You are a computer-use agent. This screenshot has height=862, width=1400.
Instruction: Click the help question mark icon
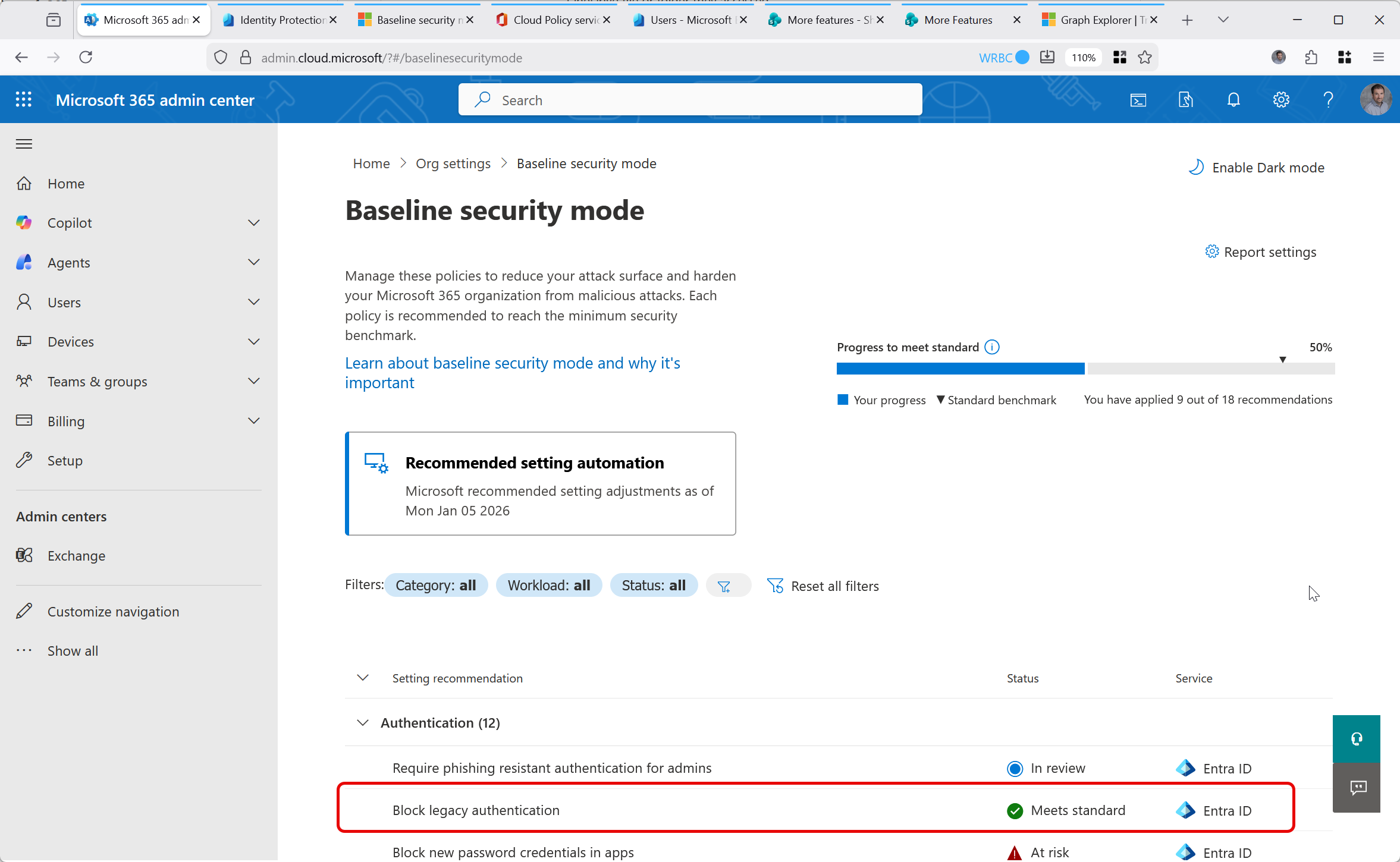click(x=1328, y=100)
